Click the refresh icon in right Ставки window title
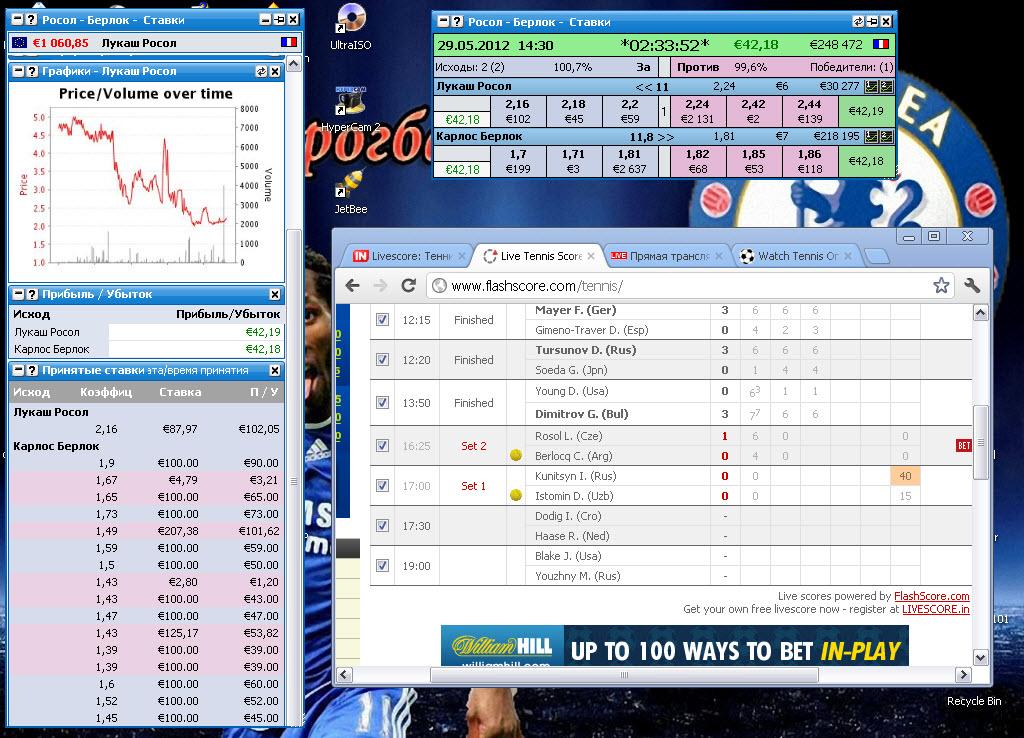 coord(859,22)
